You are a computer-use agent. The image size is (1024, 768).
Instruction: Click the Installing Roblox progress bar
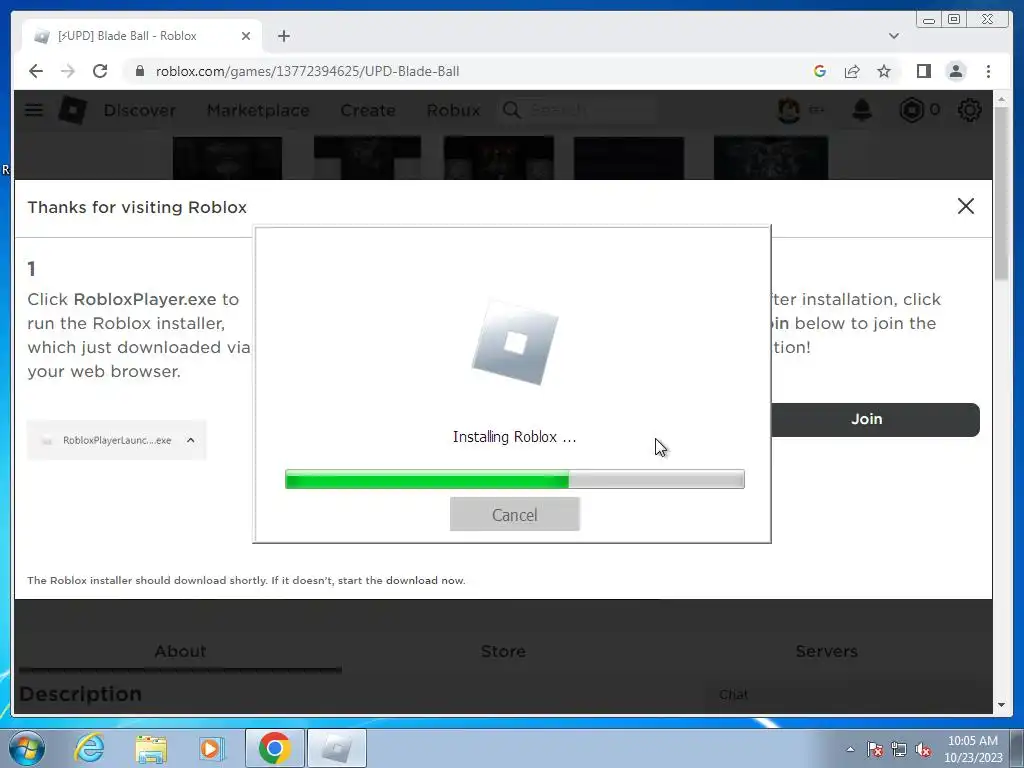click(515, 479)
